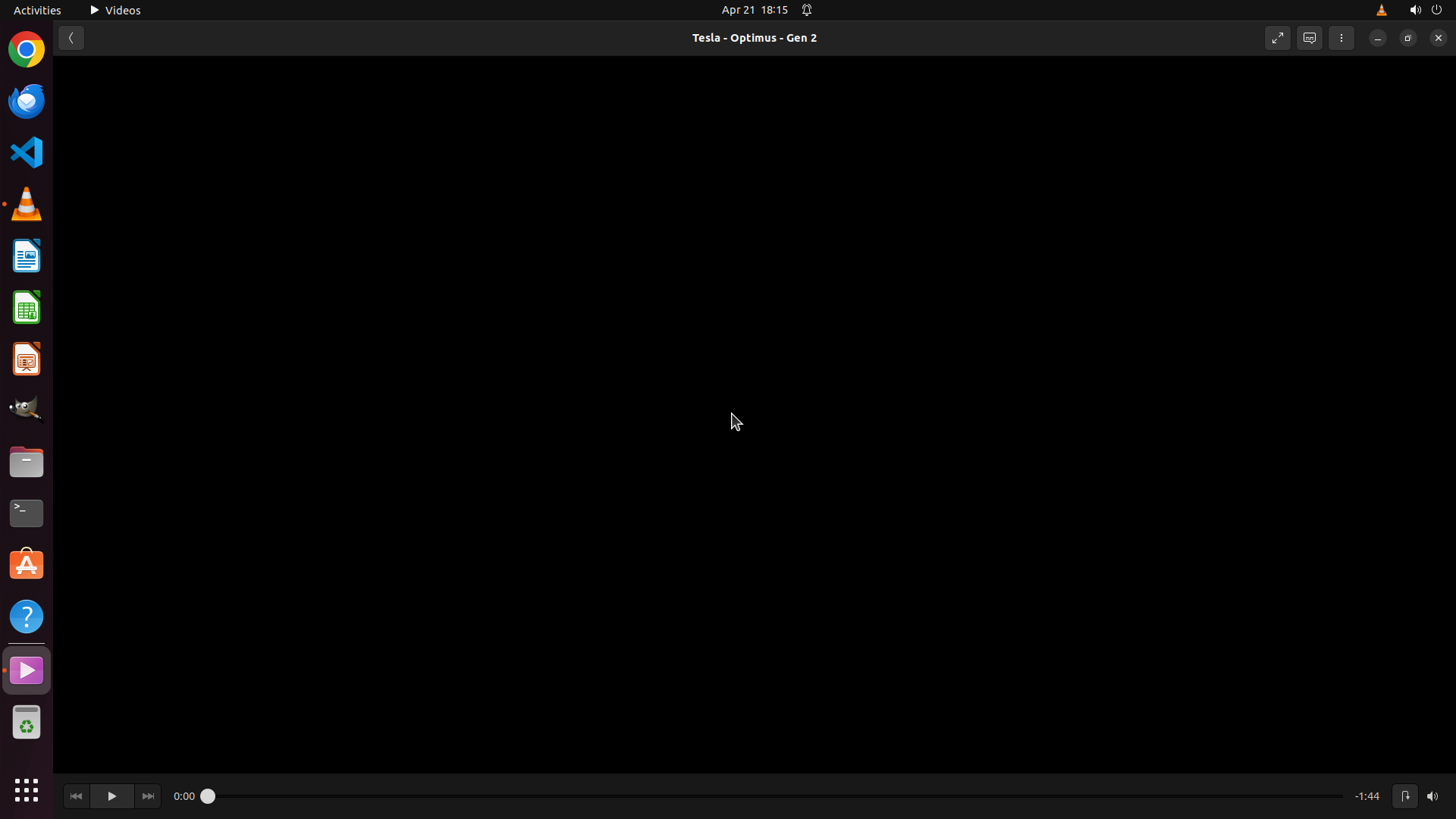Open VLC media player from dock
Image resolution: width=1456 pixels, height=819 pixels.
click(x=27, y=205)
